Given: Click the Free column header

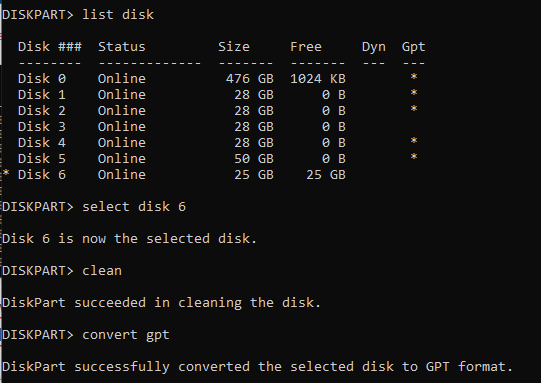Looking at the screenshot, I should tap(306, 47).
